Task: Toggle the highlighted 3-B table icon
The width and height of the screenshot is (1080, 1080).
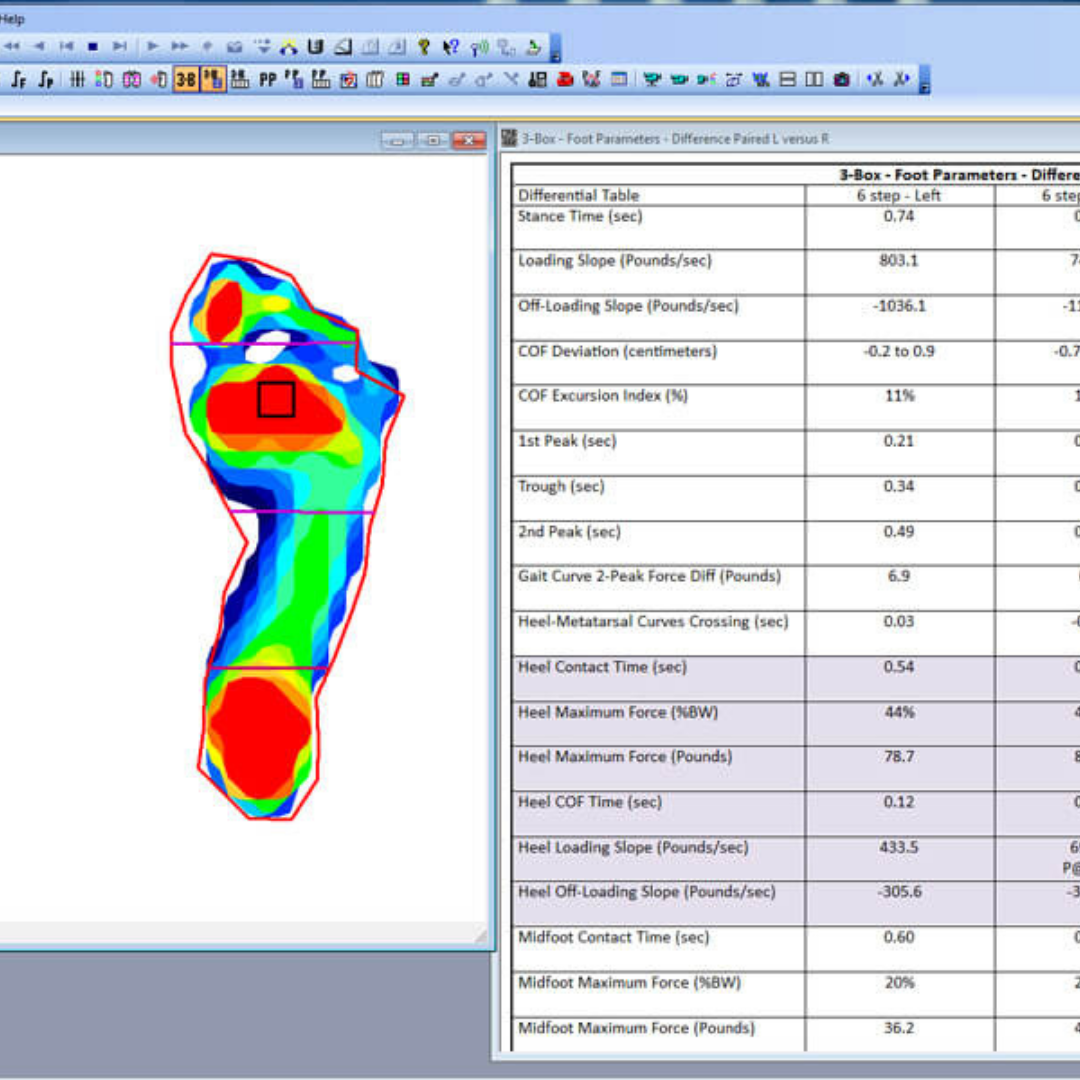Action: [213, 80]
